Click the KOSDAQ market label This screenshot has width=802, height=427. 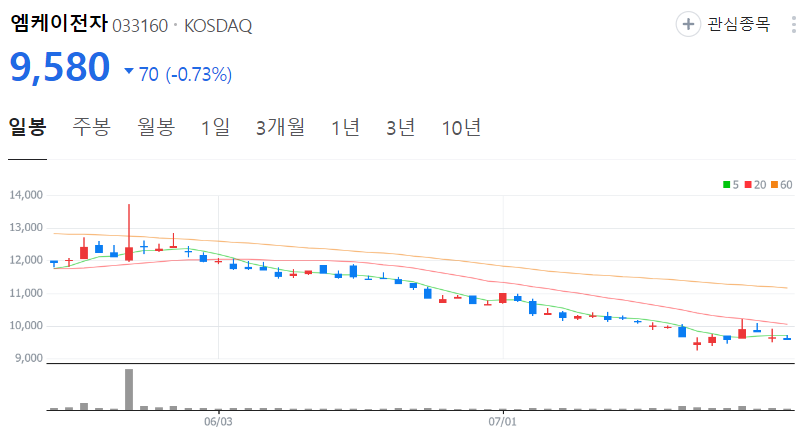pyautogui.click(x=218, y=26)
